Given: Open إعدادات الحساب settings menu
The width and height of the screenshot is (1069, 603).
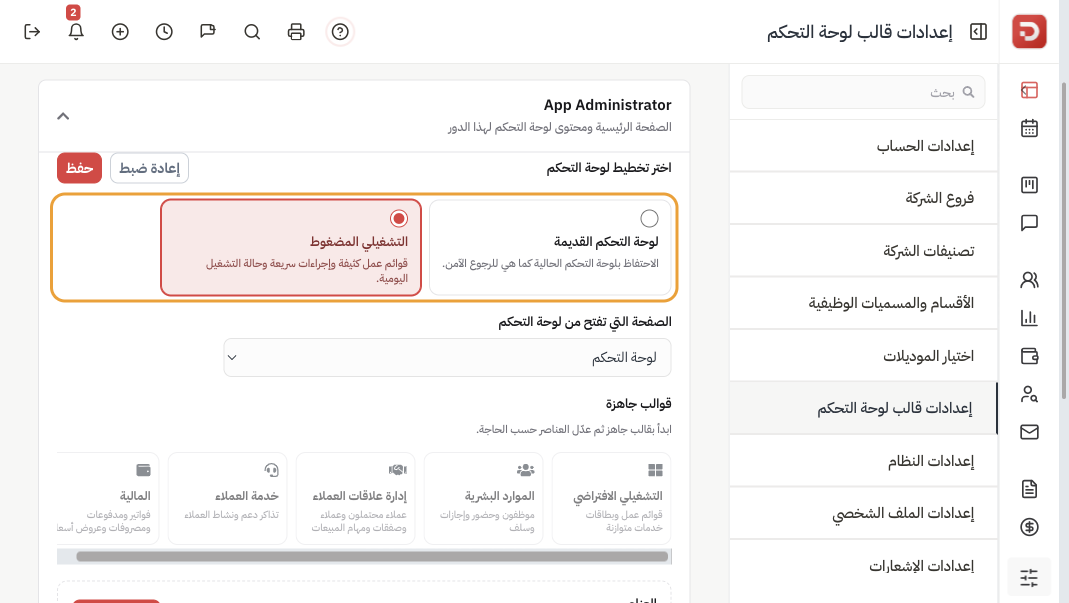Looking at the screenshot, I should click(x=863, y=146).
